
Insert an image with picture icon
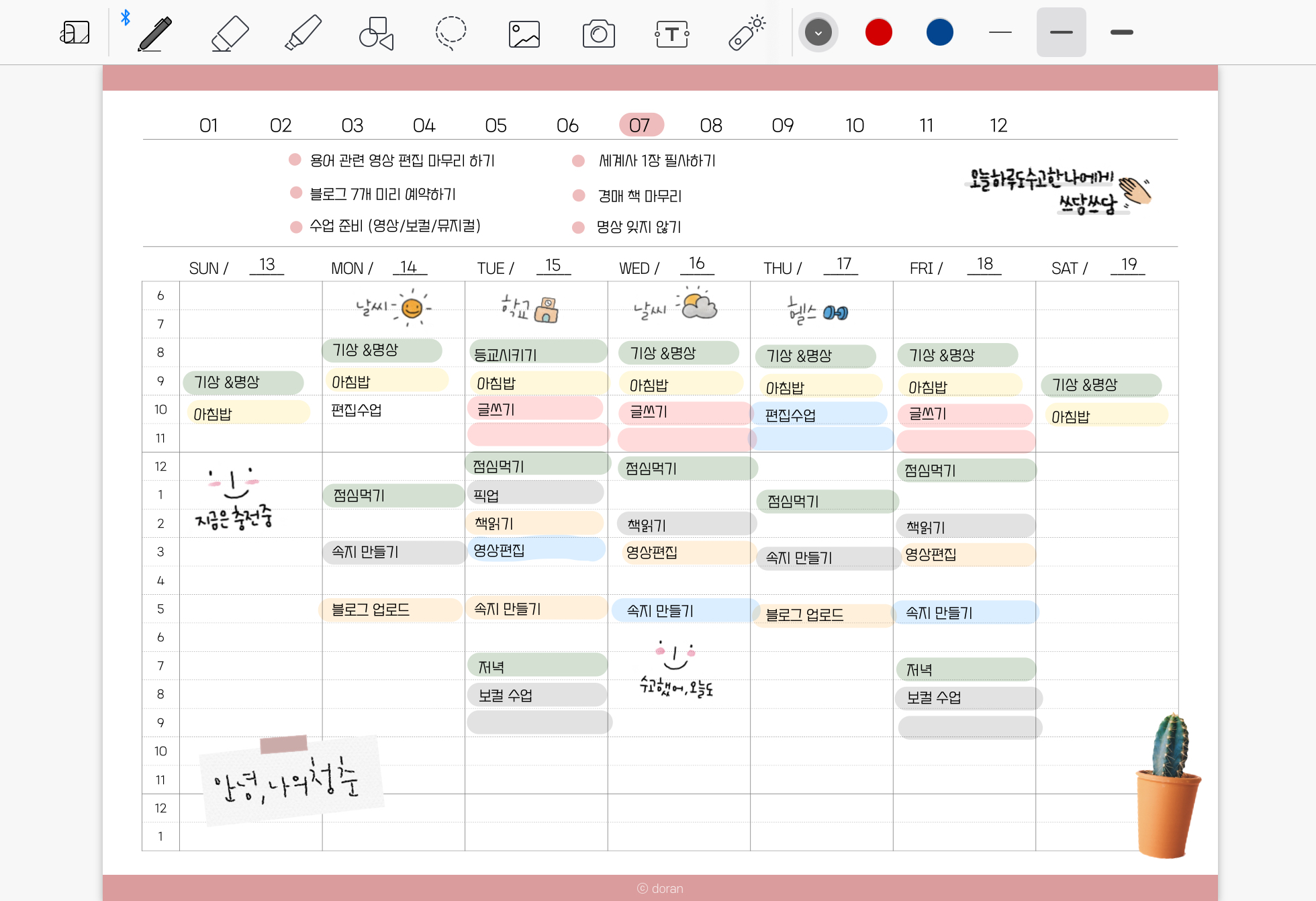[x=524, y=33]
